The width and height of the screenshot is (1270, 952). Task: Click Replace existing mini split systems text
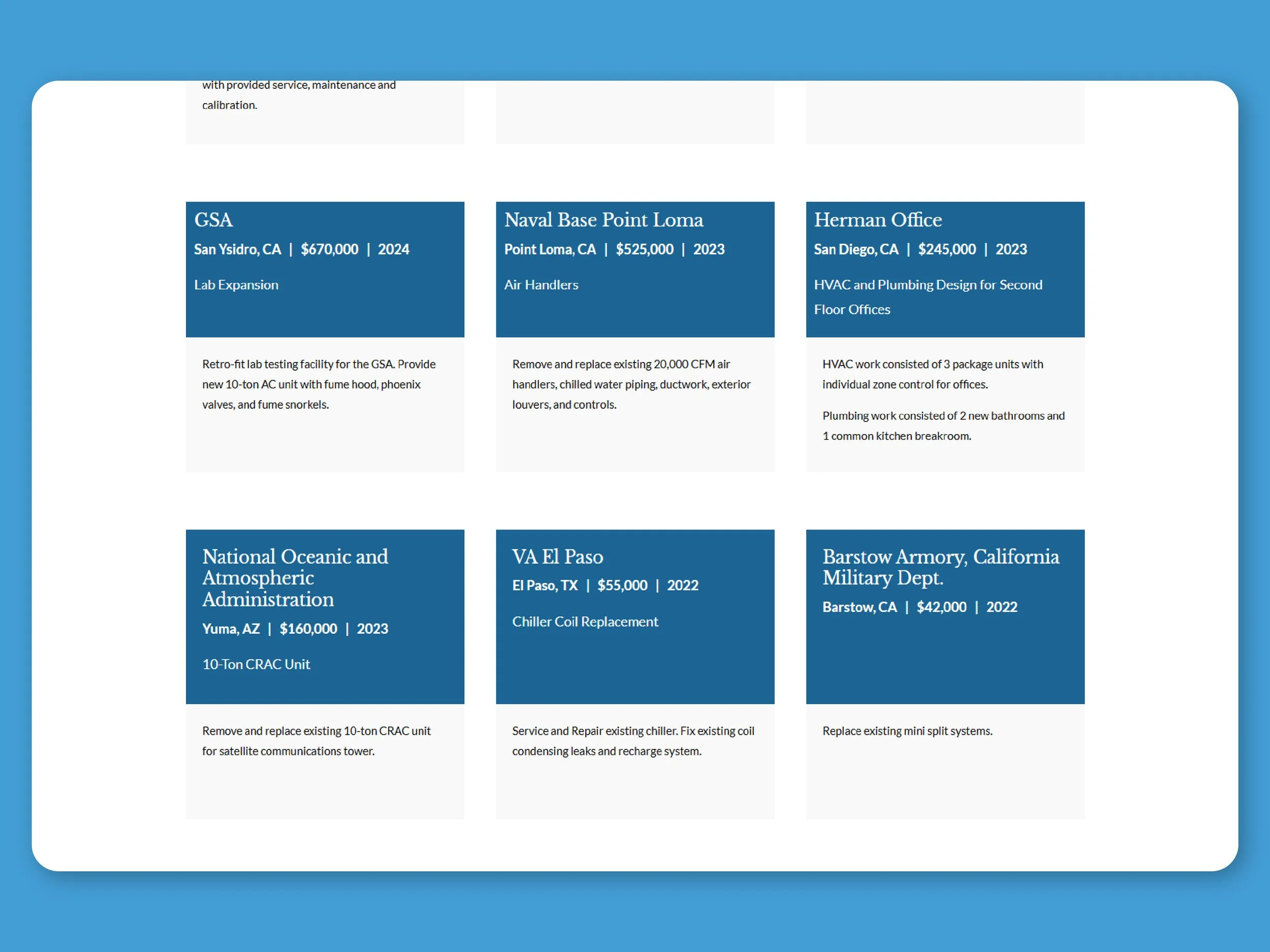coord(907,731)
